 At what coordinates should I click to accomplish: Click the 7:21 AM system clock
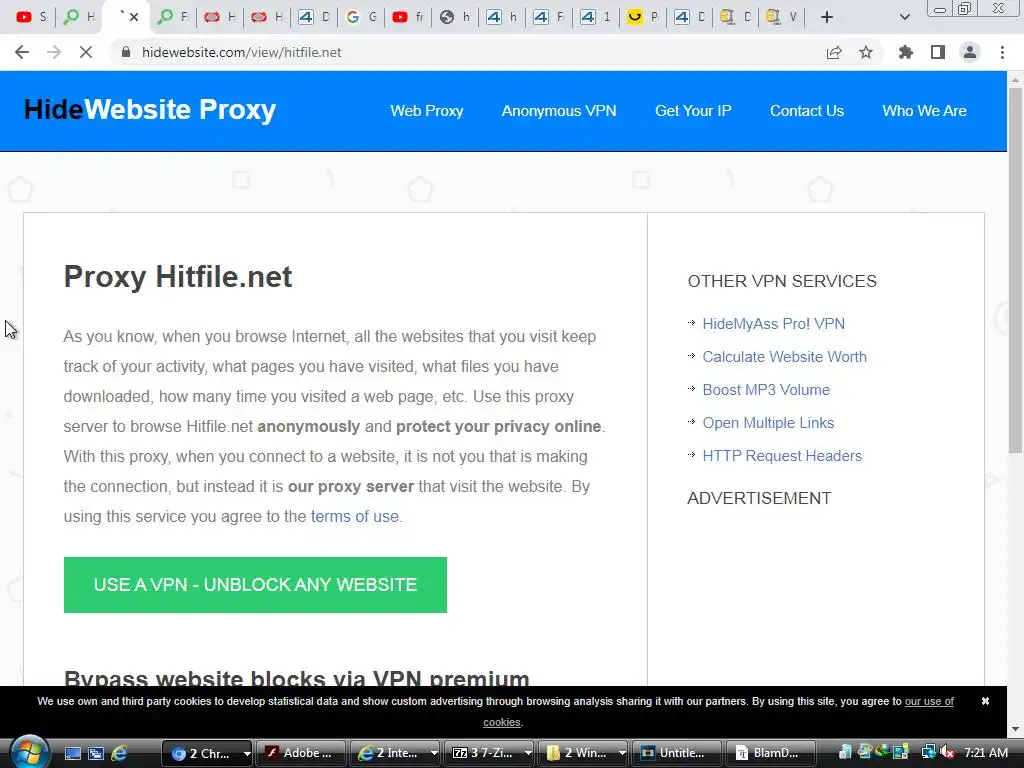(x=985, y=753)
